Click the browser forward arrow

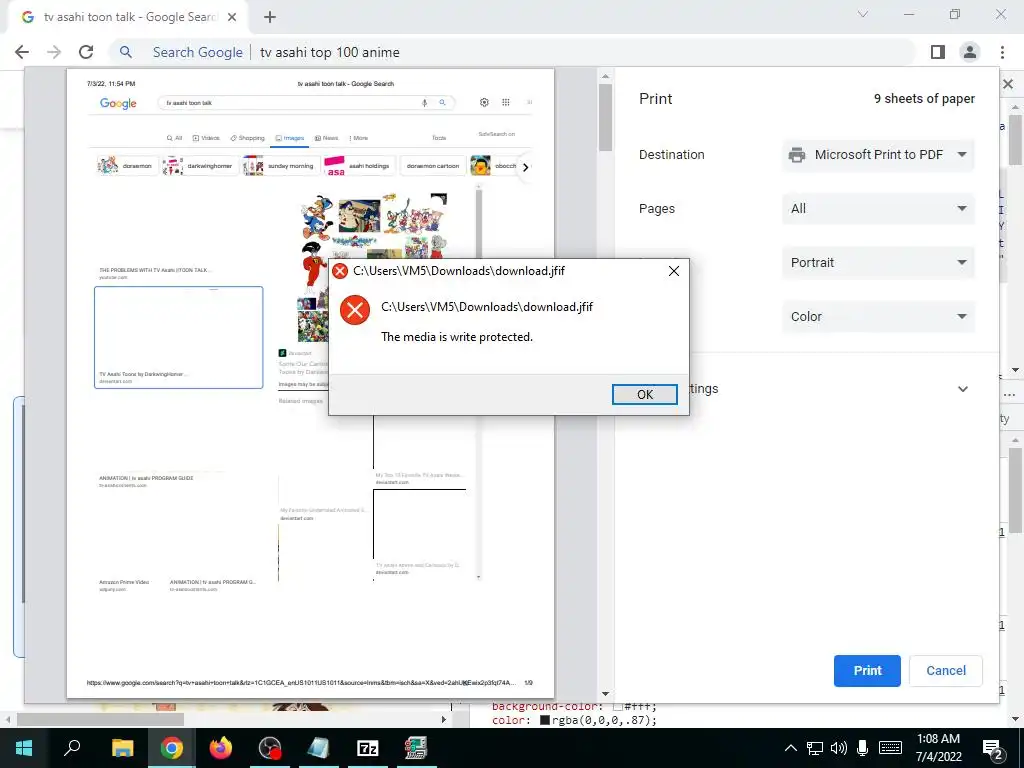pyautogui.click(x=54, y=52)
